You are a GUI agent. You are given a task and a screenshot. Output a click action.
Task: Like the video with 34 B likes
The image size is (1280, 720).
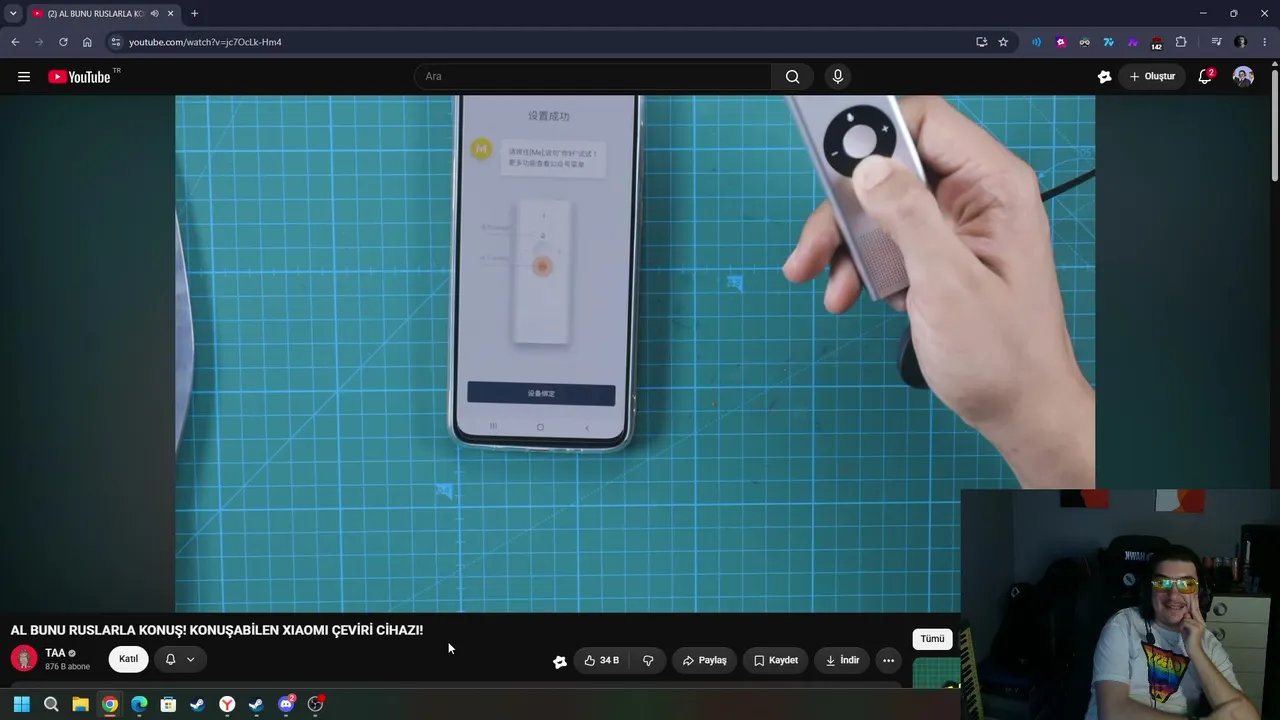pyautogui.click(x=601, y=660)
